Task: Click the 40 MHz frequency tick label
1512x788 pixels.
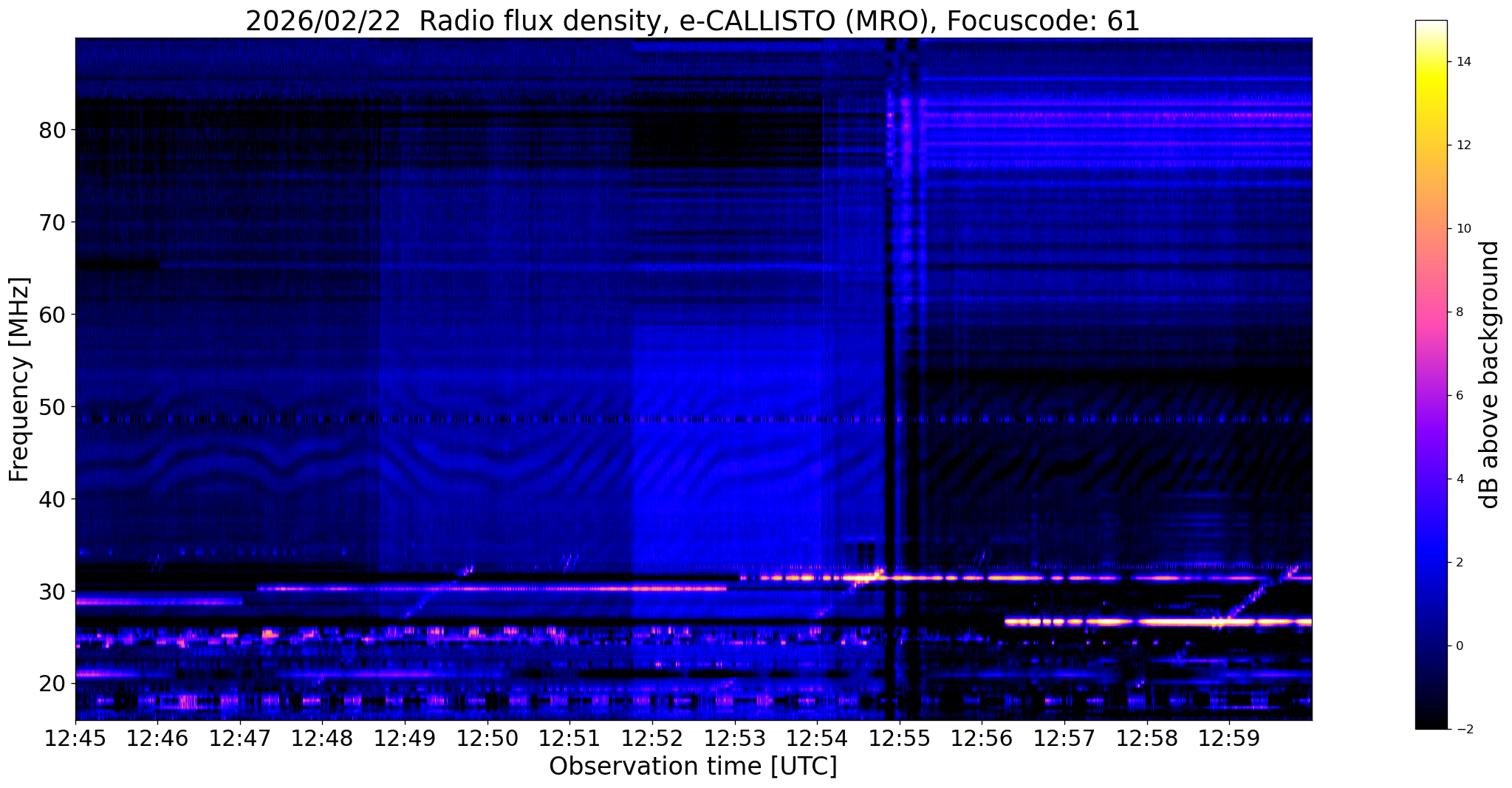Action: pos(52,499)
